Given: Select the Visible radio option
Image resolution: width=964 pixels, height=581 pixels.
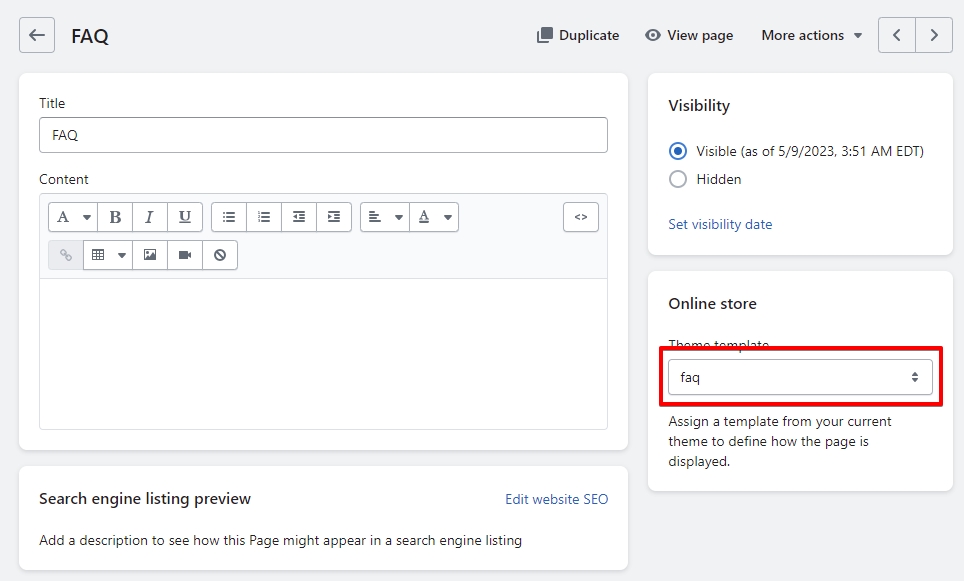Looking at the screenshot, I should (x=678, y=152).
